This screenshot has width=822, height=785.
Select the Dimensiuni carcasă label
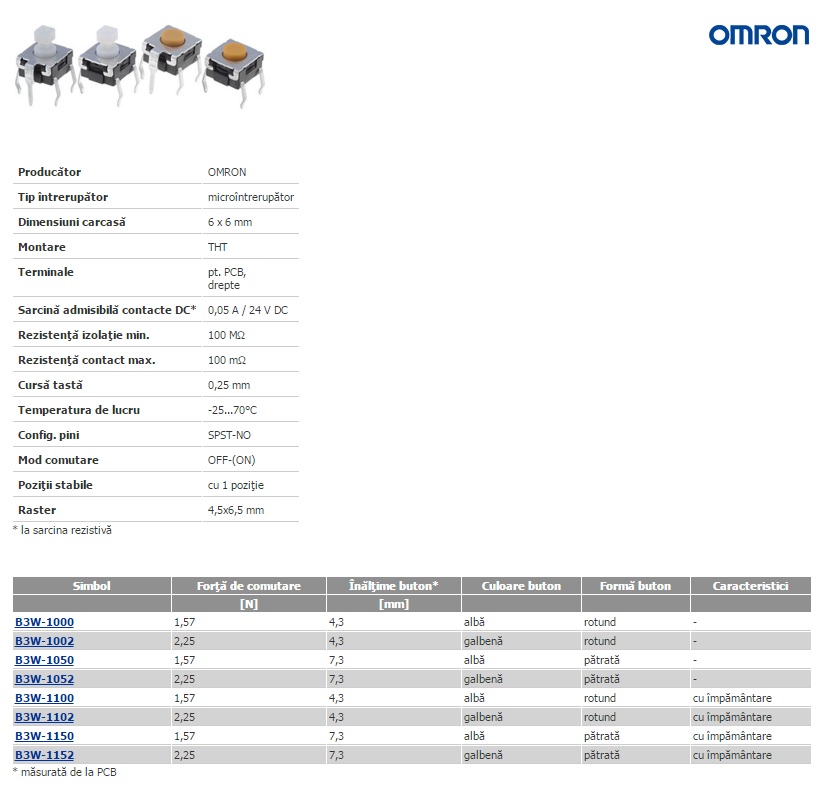point(72,222)
